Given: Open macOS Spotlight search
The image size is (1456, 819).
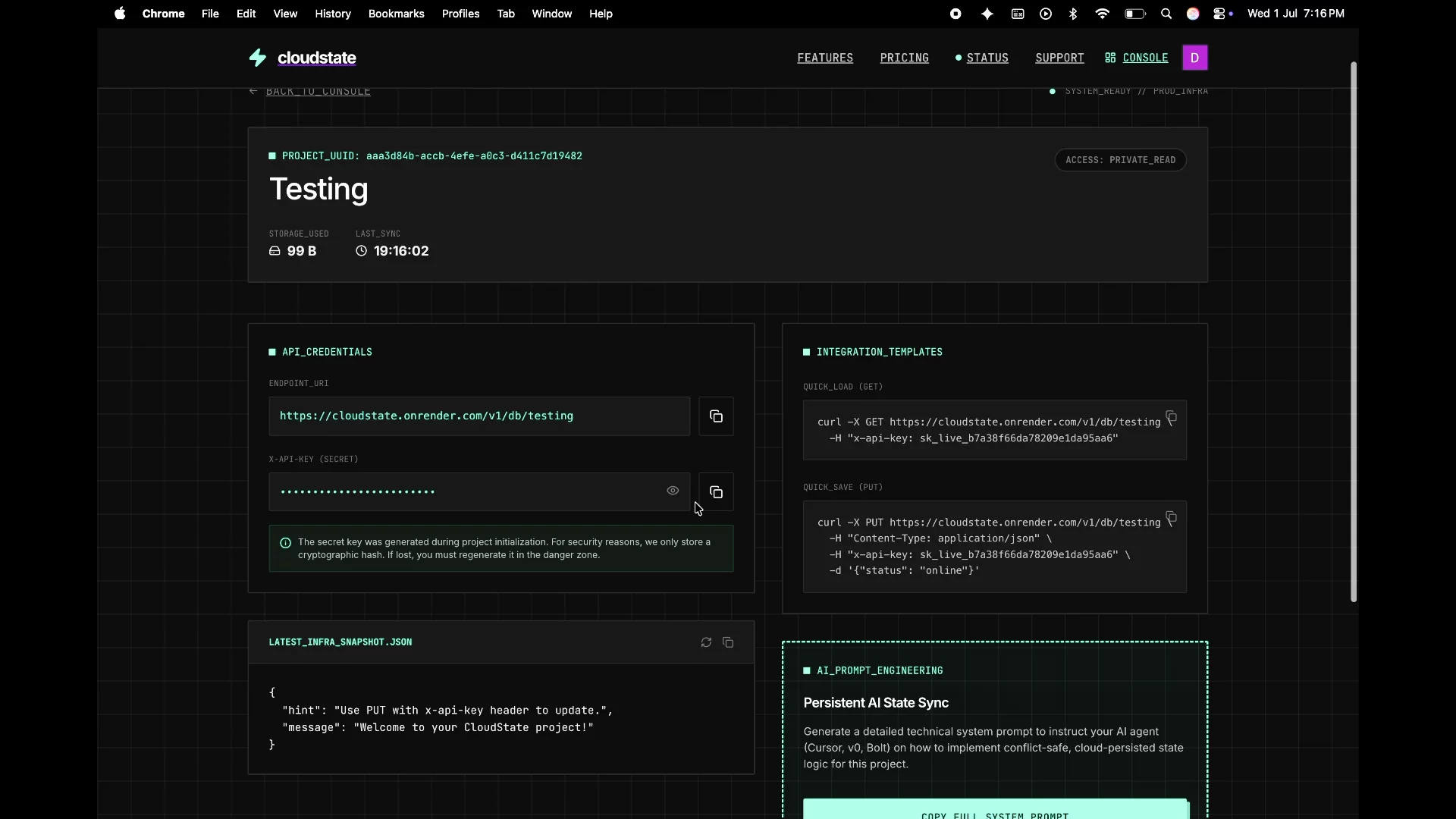Looking at the screenshot, I should pos(1166,14).
